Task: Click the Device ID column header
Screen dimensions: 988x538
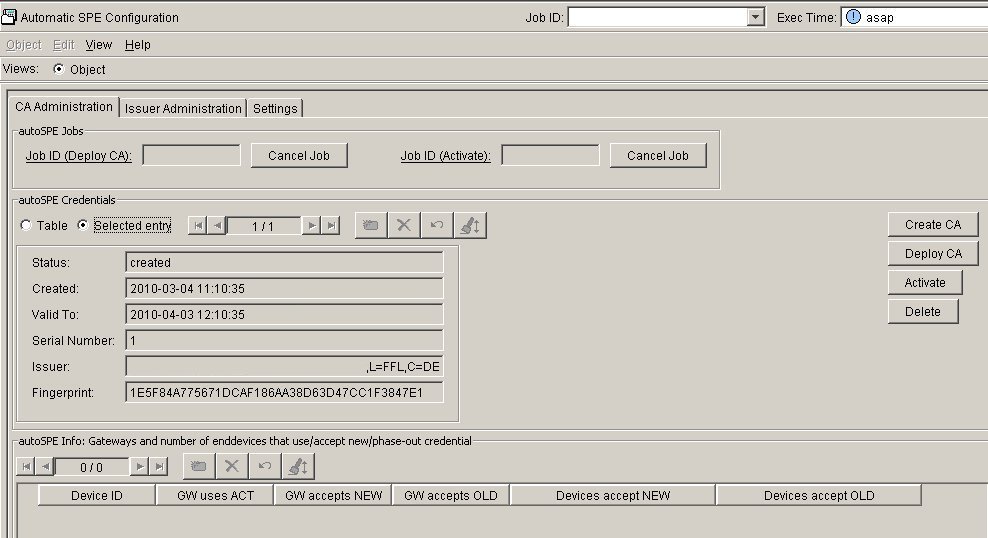Action: coord(96,496)
